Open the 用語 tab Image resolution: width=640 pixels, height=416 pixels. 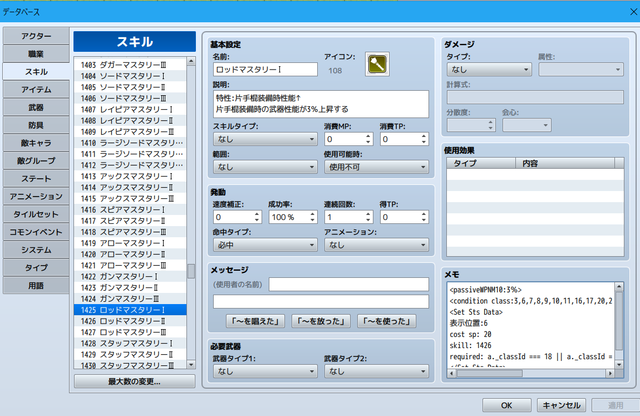point(36,286)
